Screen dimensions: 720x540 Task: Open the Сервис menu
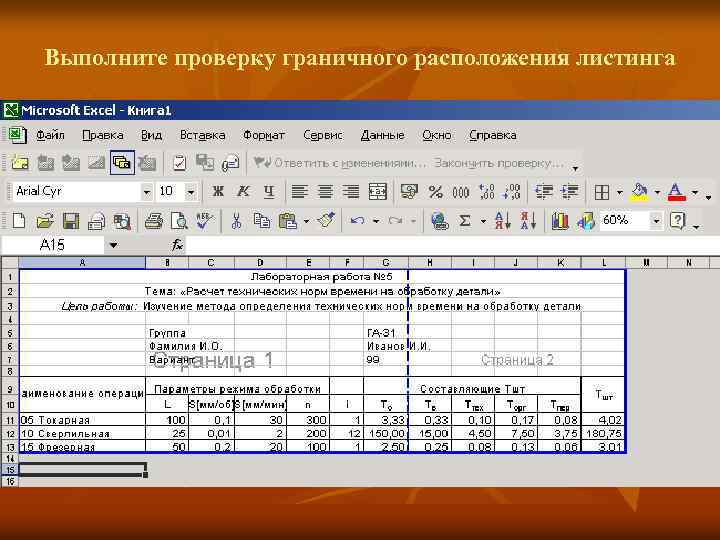(x=322, y=135)
